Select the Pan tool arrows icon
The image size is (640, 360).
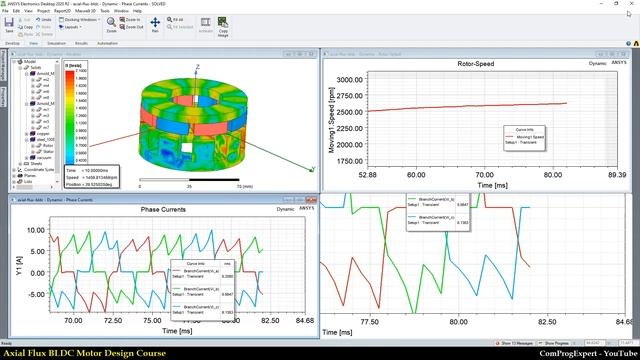155,22
